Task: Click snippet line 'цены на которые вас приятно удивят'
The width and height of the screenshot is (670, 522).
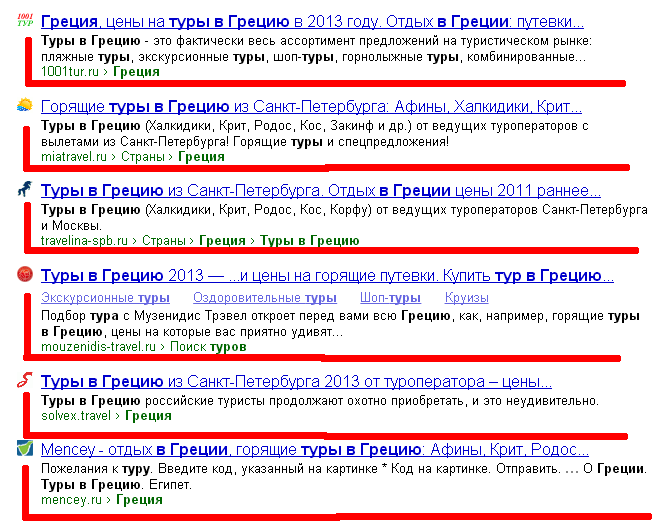Action: [227, 331]
